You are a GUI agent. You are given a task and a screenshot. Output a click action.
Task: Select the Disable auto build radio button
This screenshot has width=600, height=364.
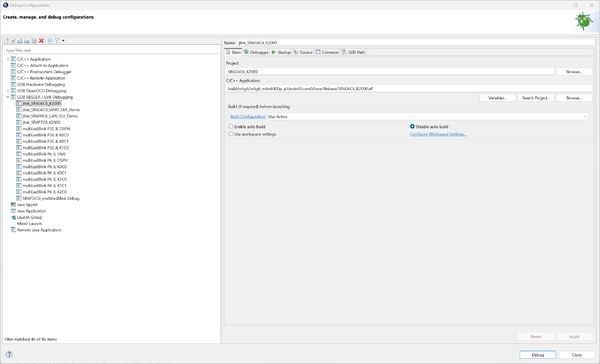tap(412, 126)
